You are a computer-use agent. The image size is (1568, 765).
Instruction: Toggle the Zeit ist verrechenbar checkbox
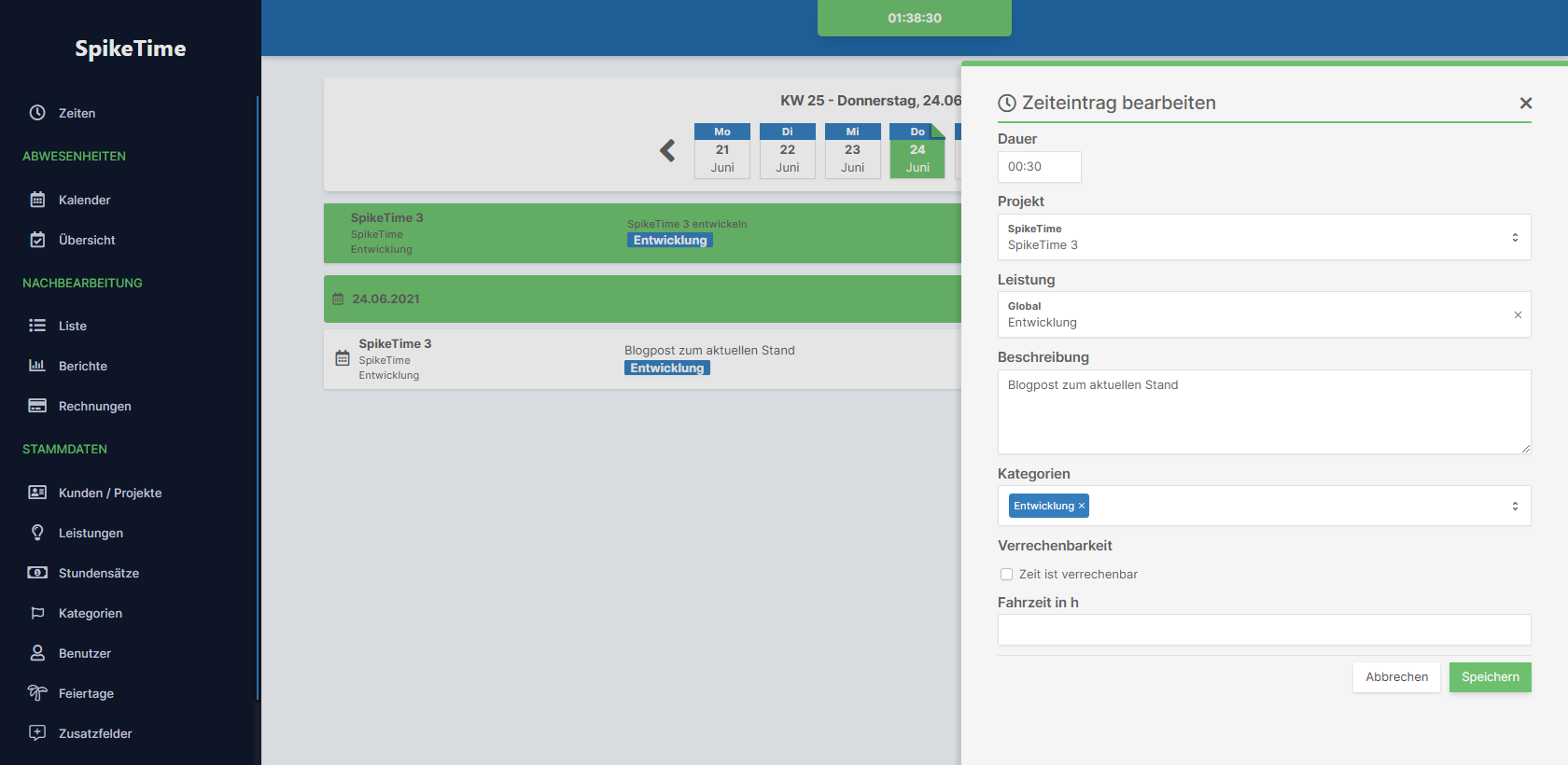[1006, 575]
